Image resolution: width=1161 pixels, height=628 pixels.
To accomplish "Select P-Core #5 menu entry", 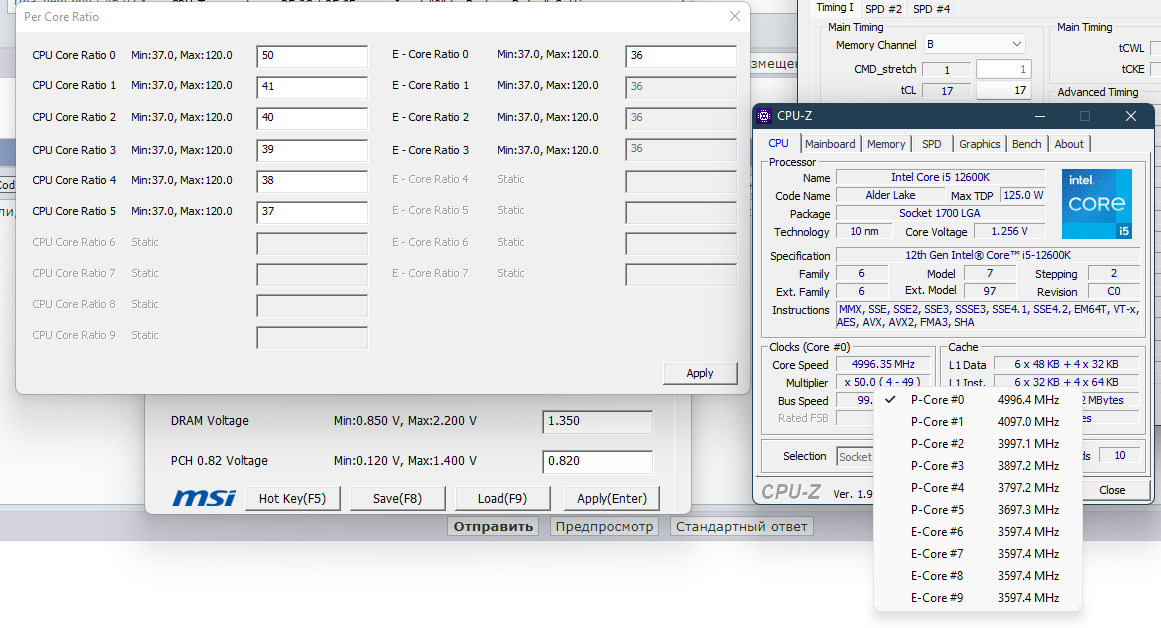I will pos(977,510).
